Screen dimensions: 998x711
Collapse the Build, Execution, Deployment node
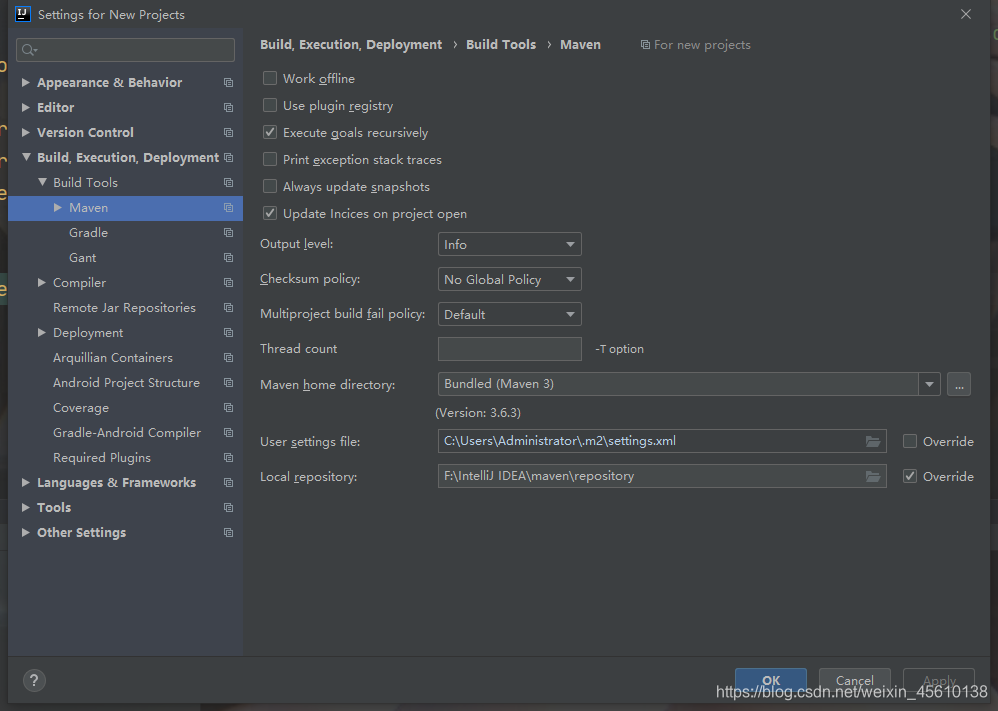(x=26, y=157)
